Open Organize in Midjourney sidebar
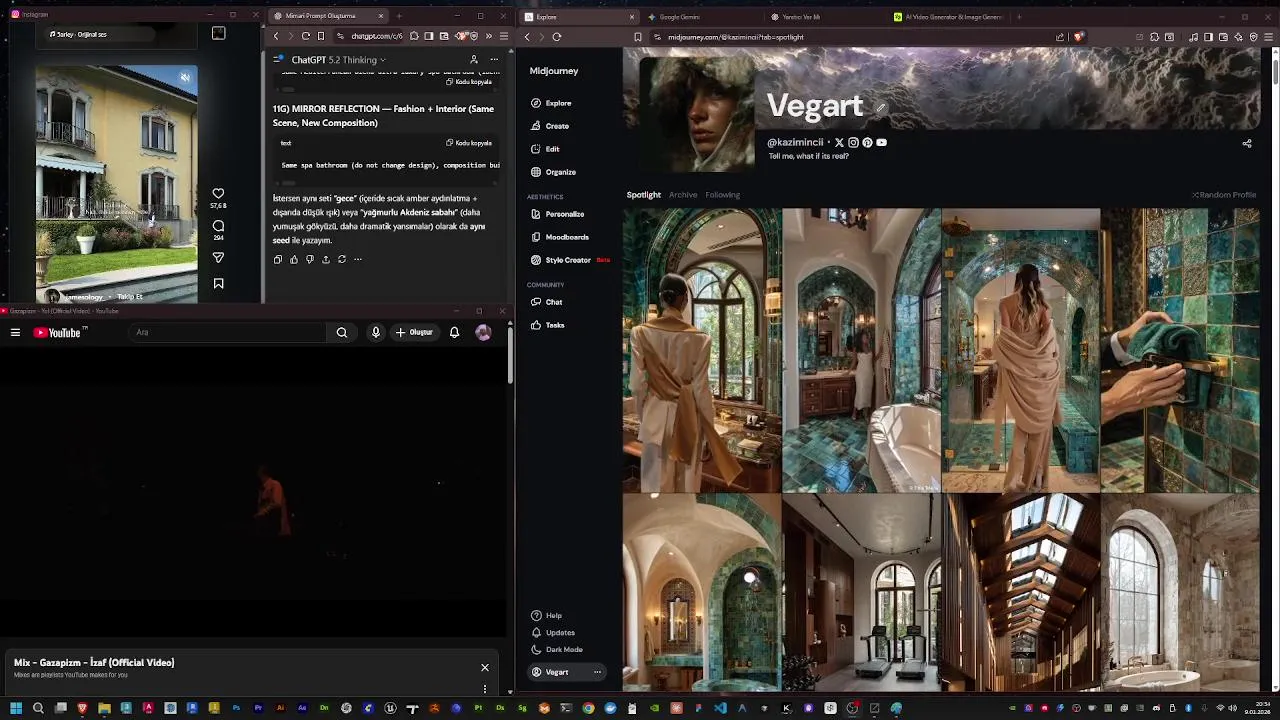 pos(553,172)
